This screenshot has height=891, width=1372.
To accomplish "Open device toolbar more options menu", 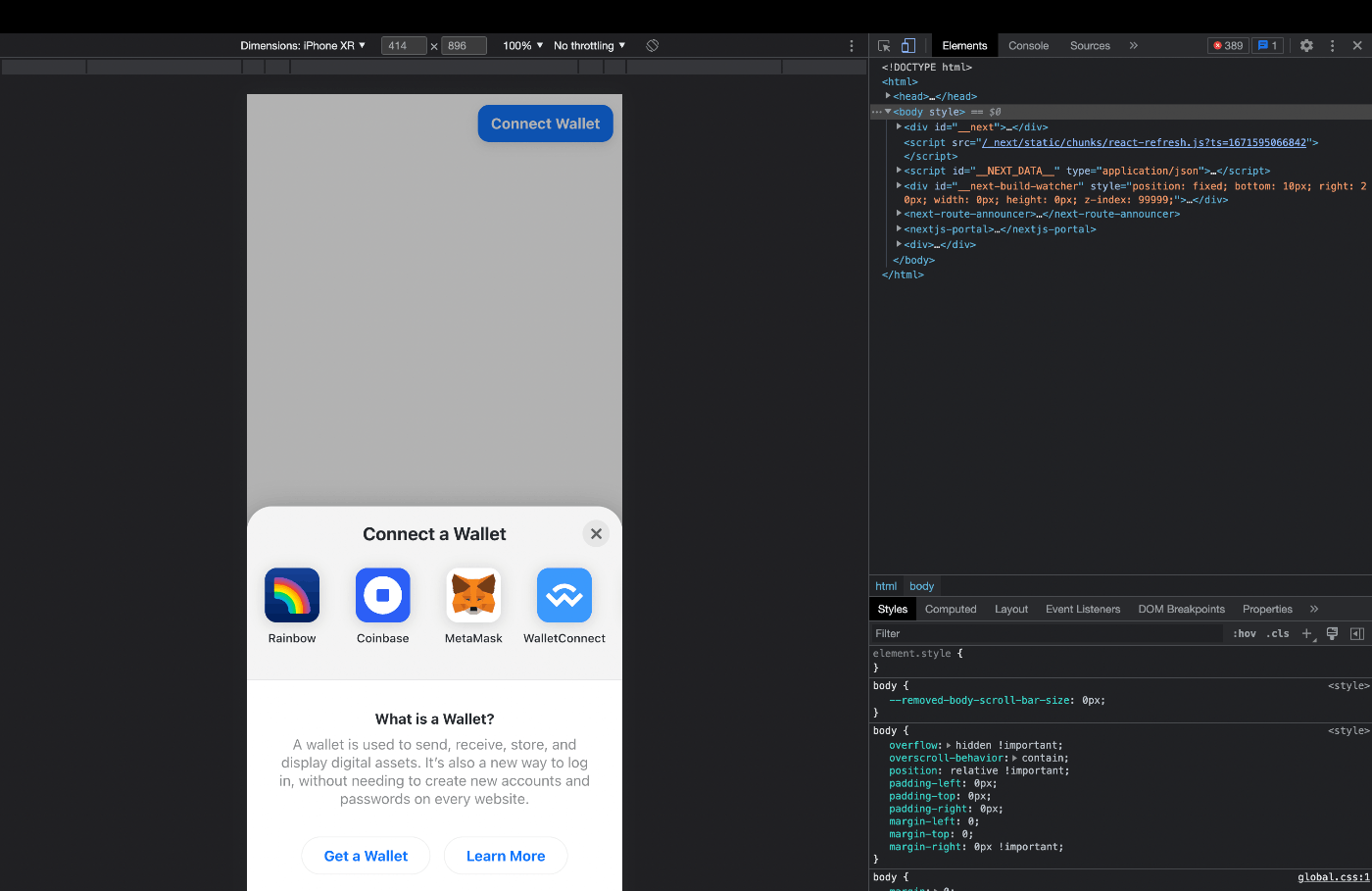I will pyautogui.click(x=852, y=46).
